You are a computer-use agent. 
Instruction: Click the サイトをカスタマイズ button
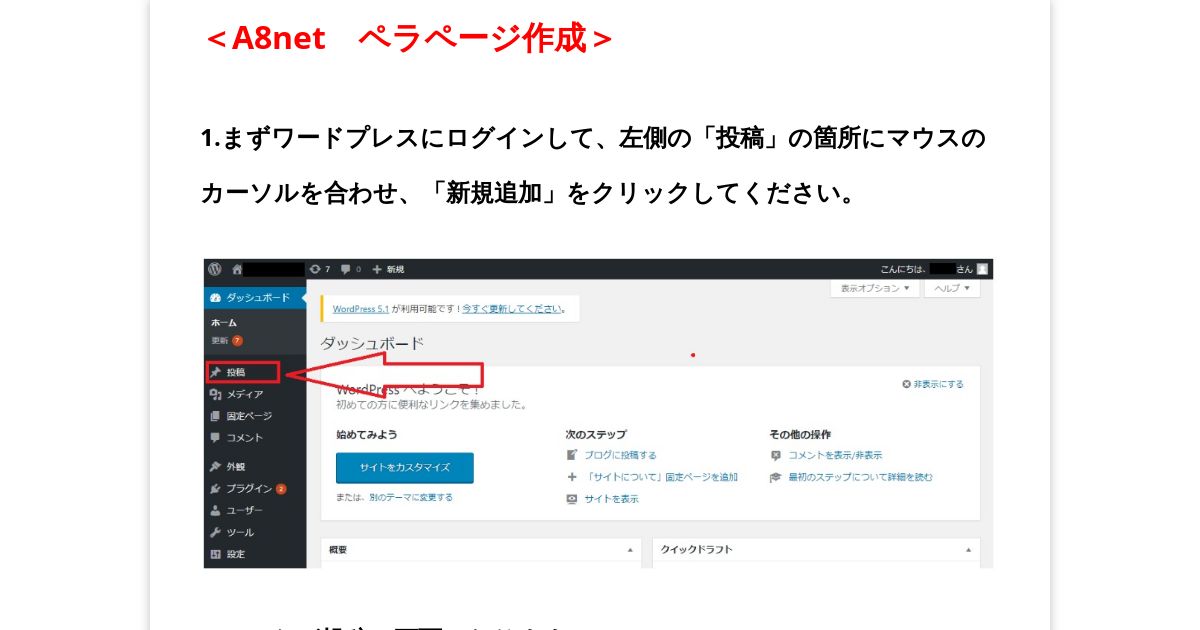pyautogui.click(x=404, y=467)
